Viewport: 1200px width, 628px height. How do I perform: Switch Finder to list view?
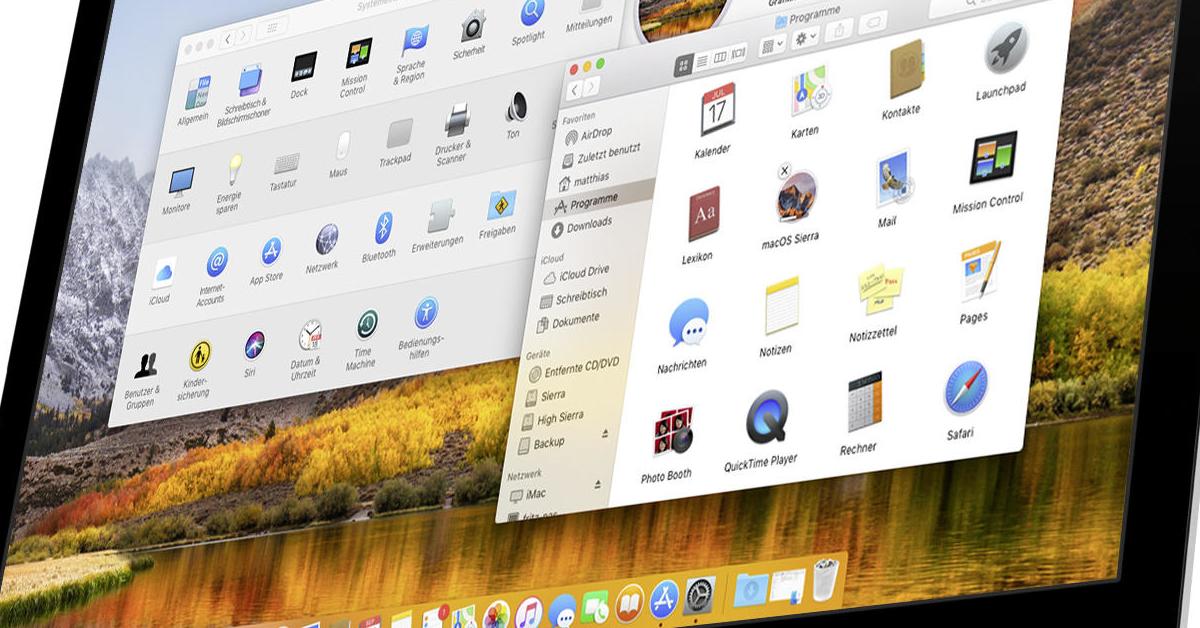tap(703, 60)
